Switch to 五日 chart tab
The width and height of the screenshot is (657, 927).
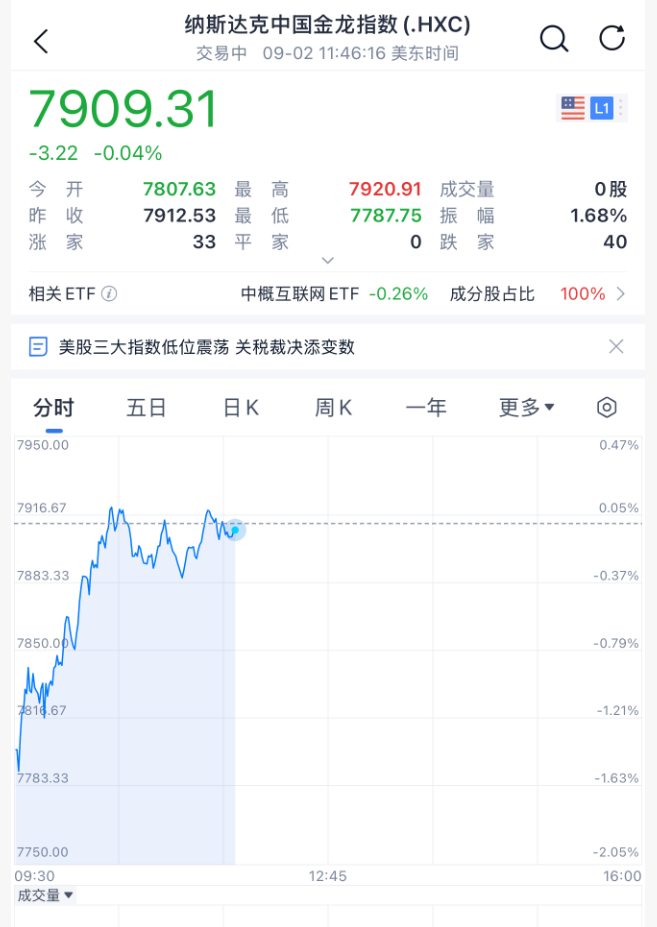146,408
